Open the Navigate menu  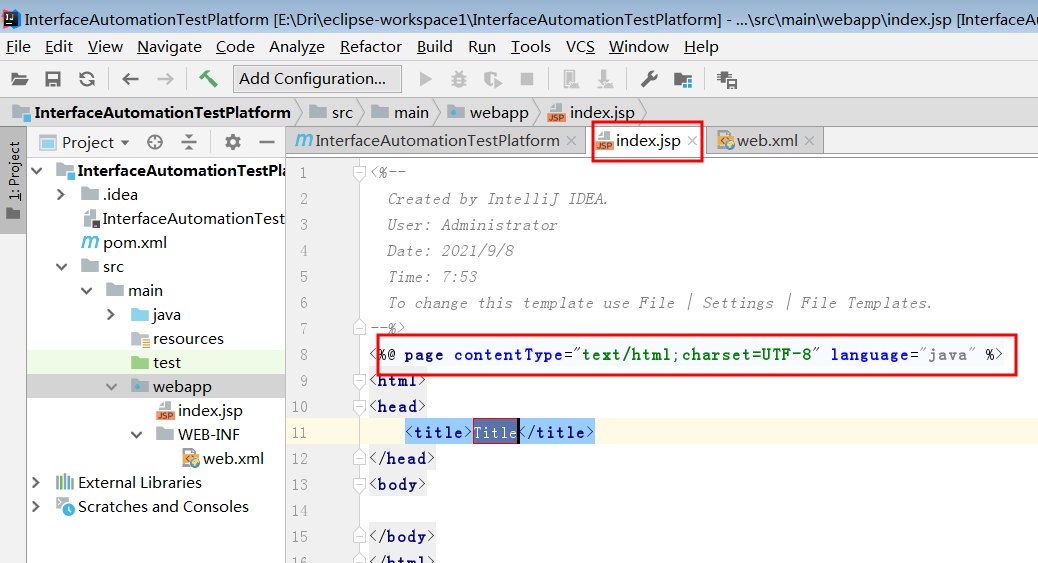(169, 47)
